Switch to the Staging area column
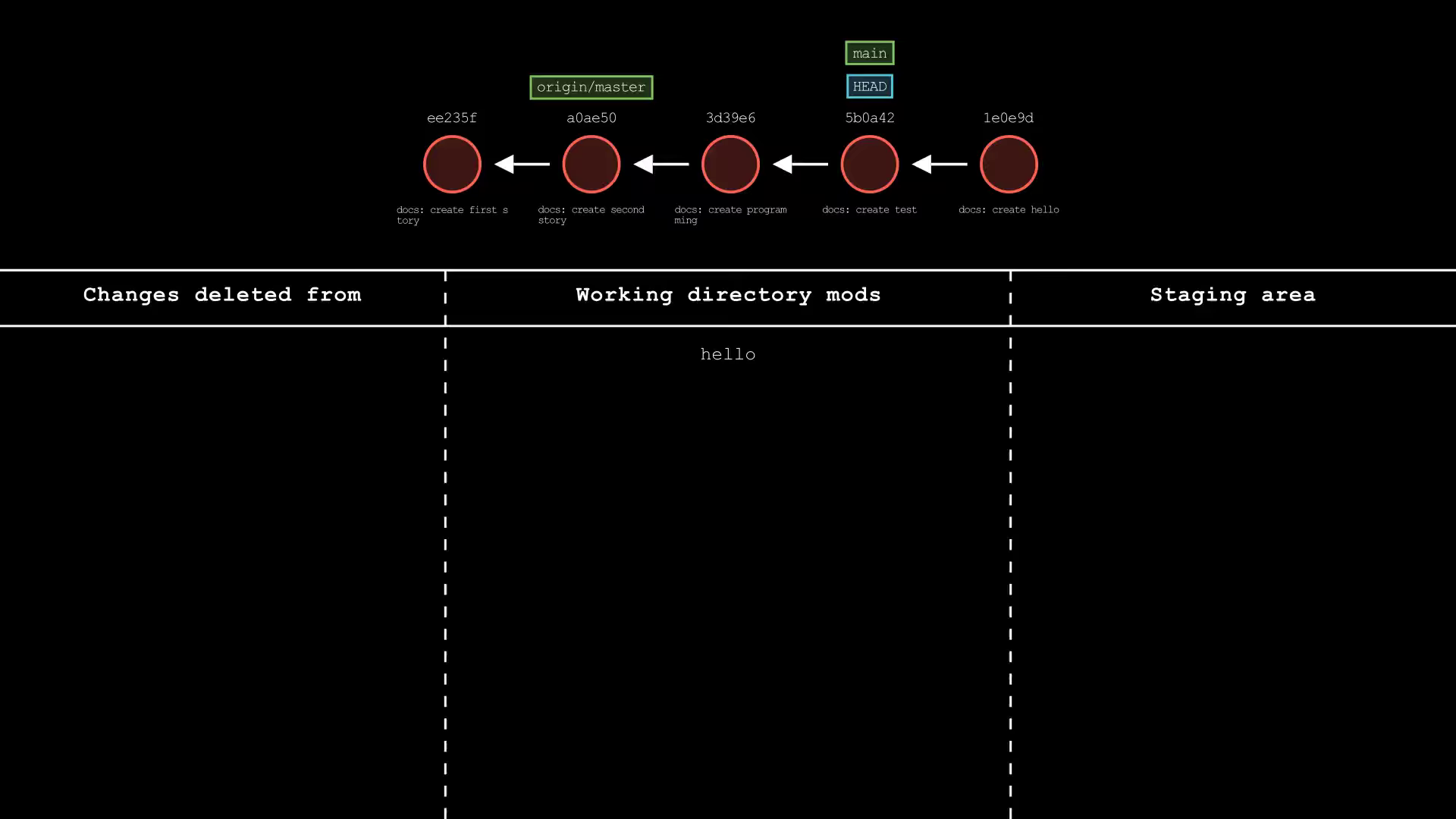The width and height of the screenshot is (1456, 819). point(1232,295)
